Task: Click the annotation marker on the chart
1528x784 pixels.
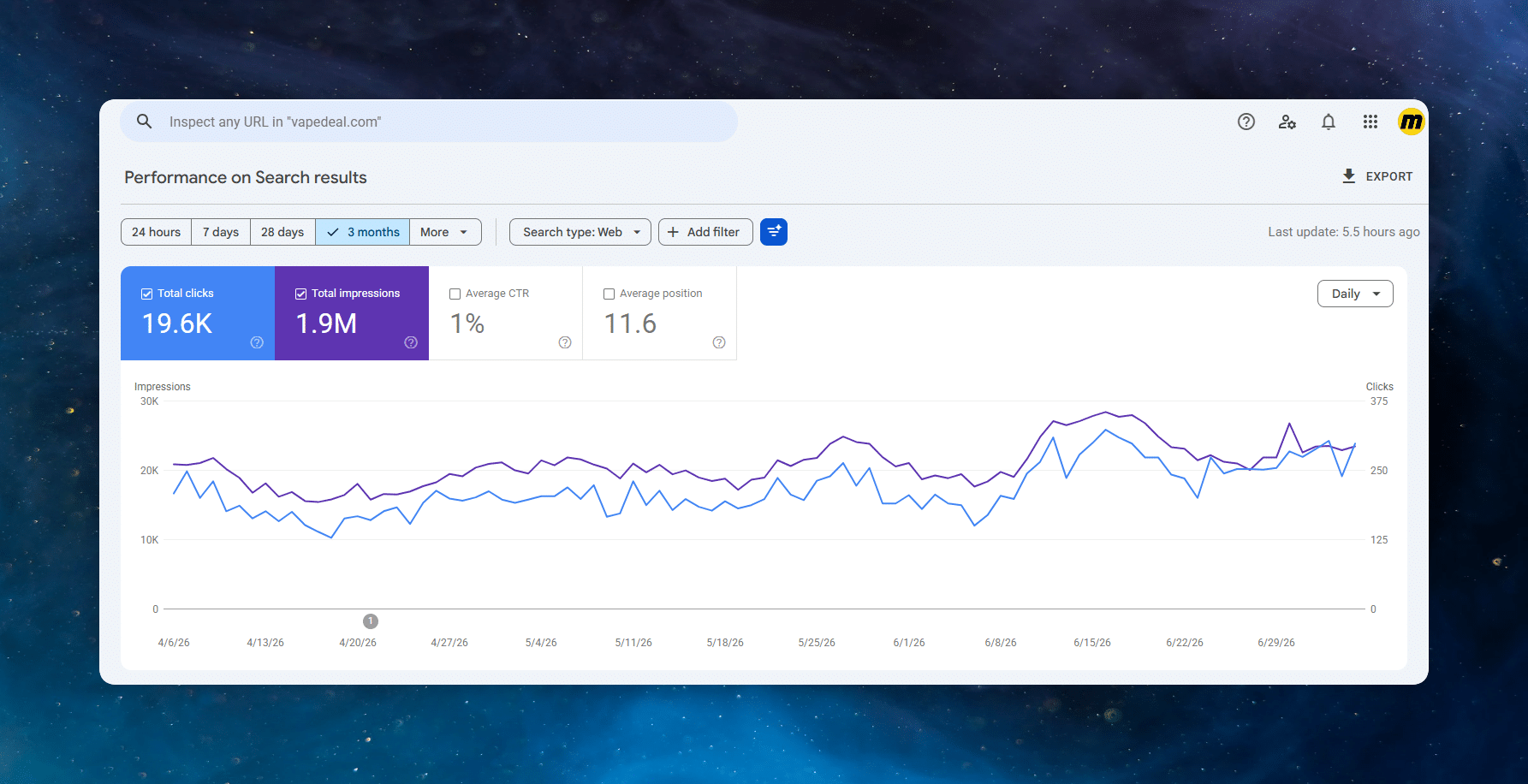Action: click(x=370, y=621)
